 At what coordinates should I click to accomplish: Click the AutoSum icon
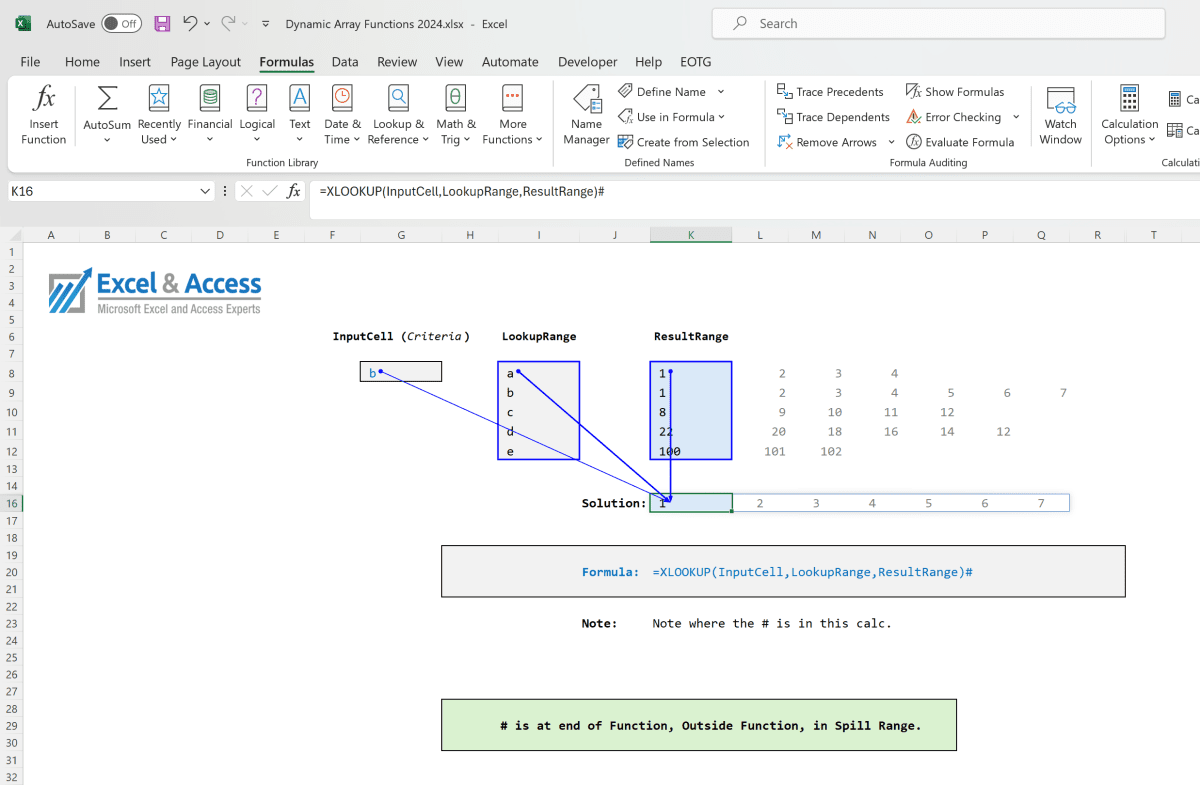pos(106,95)
